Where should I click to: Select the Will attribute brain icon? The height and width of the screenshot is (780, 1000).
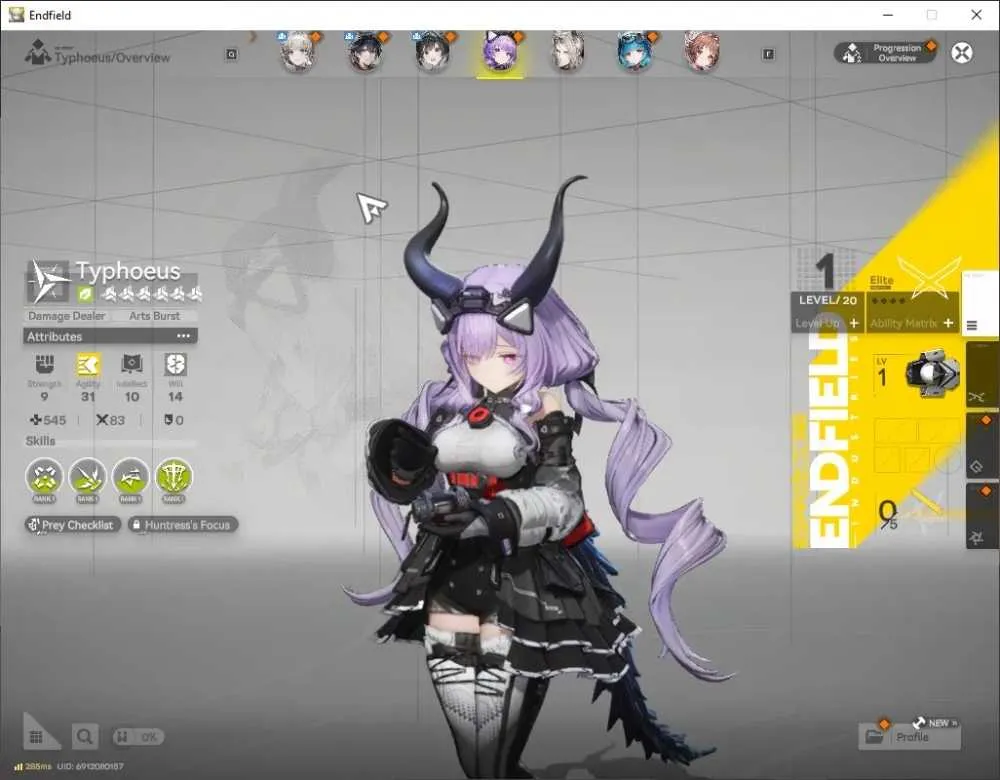point(175,365)
